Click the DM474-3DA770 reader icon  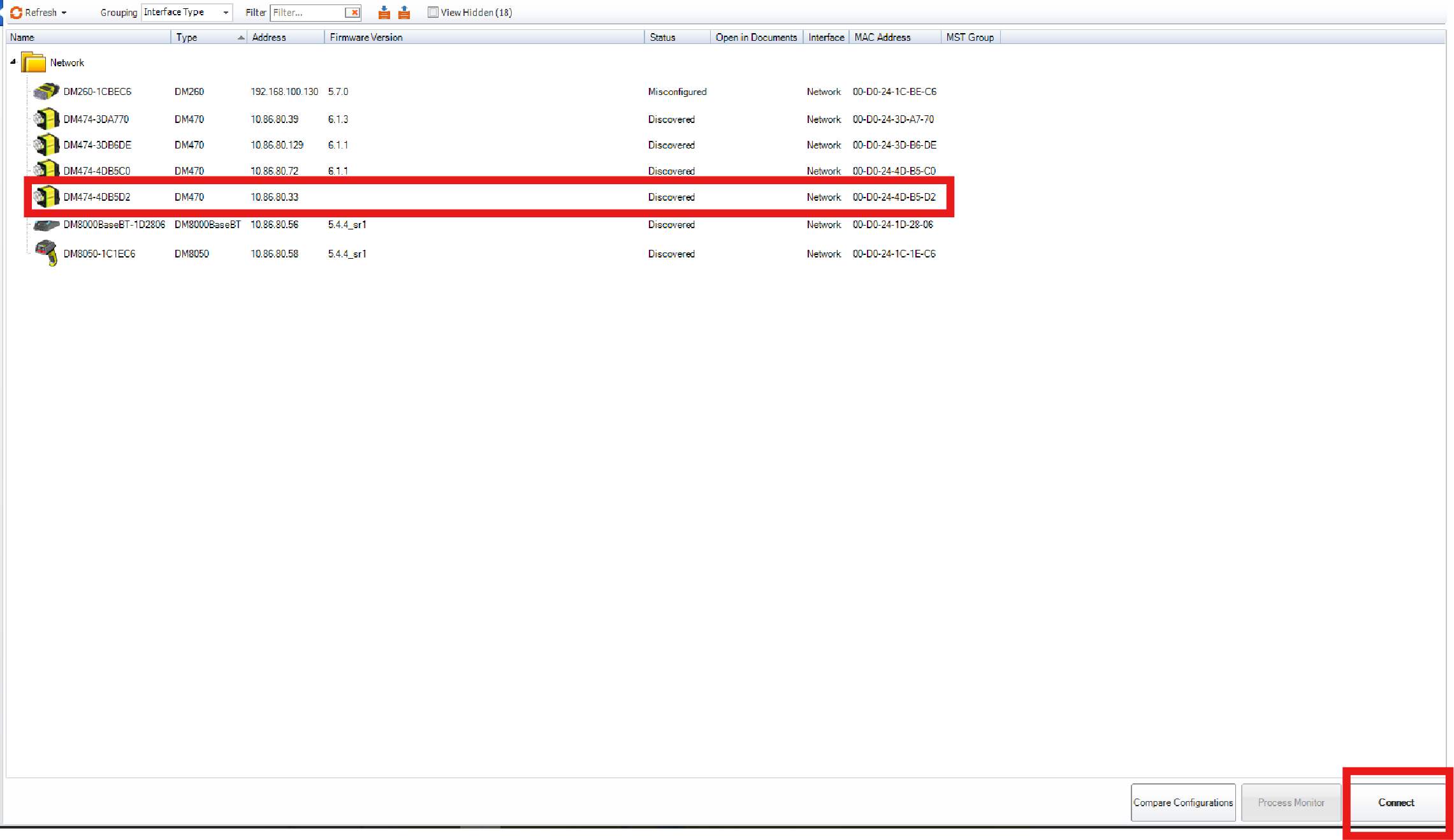46,119
